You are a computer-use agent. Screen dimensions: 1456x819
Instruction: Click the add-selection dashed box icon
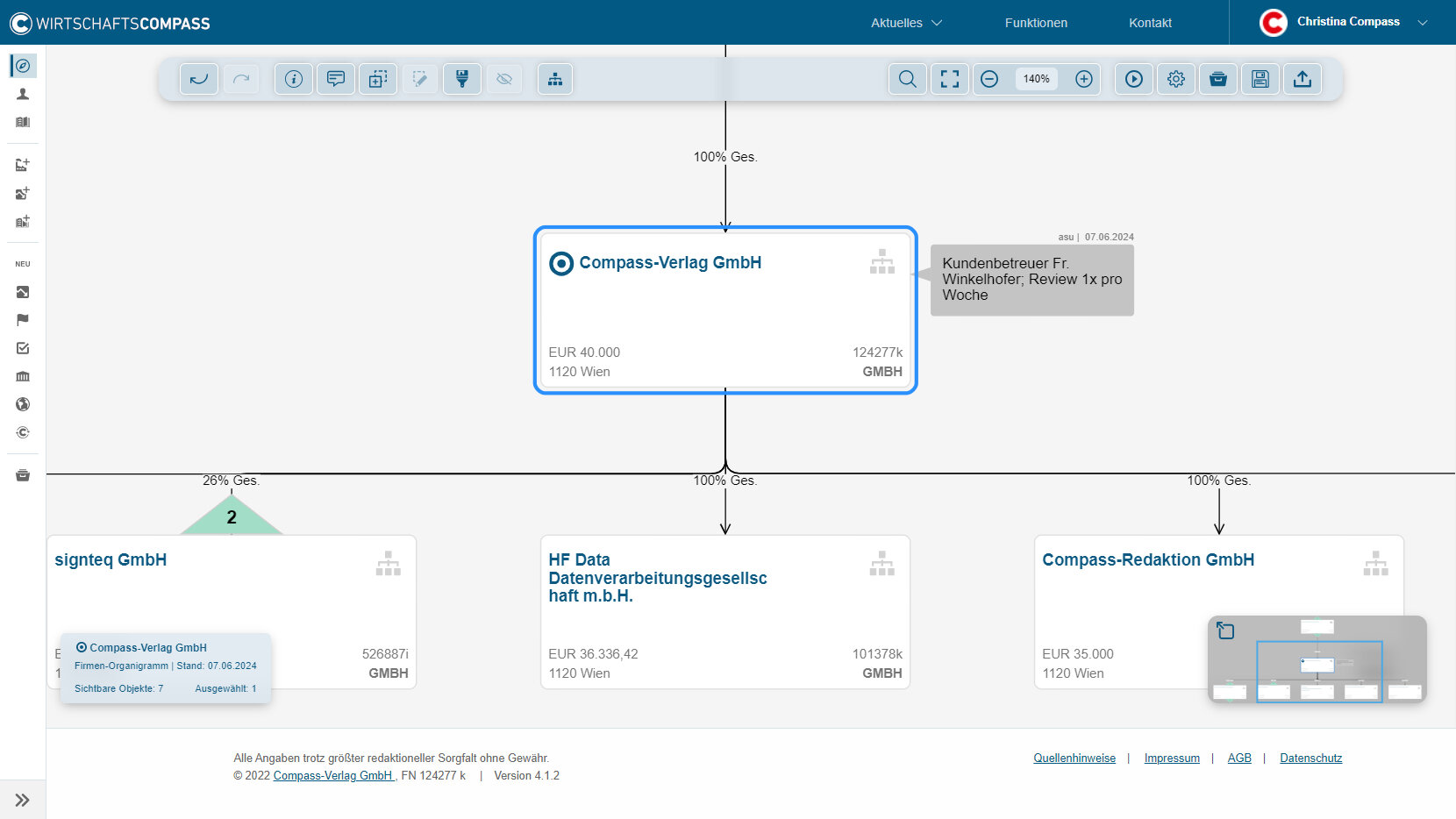378,79
